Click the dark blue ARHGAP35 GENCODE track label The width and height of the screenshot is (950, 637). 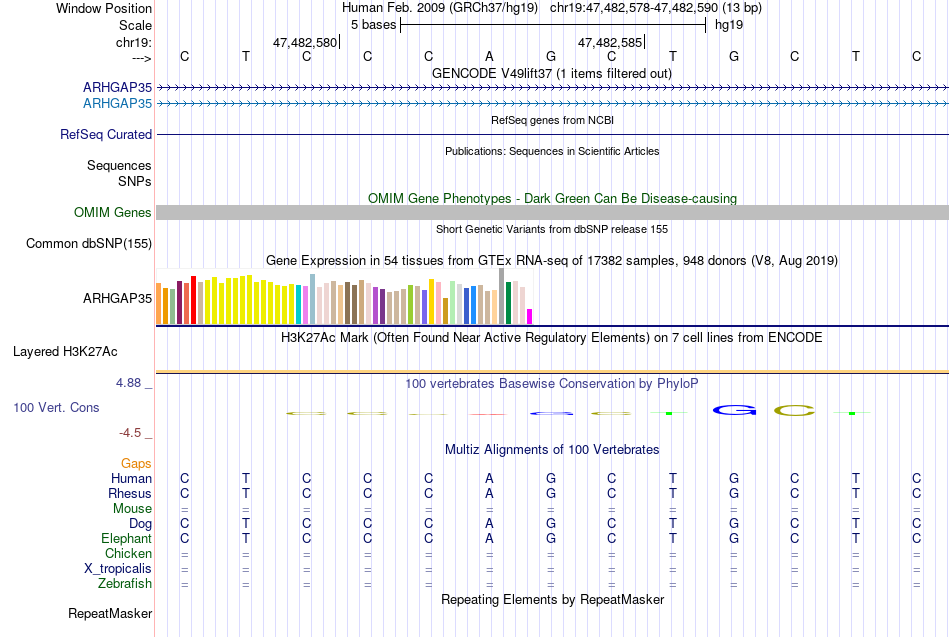118,87
